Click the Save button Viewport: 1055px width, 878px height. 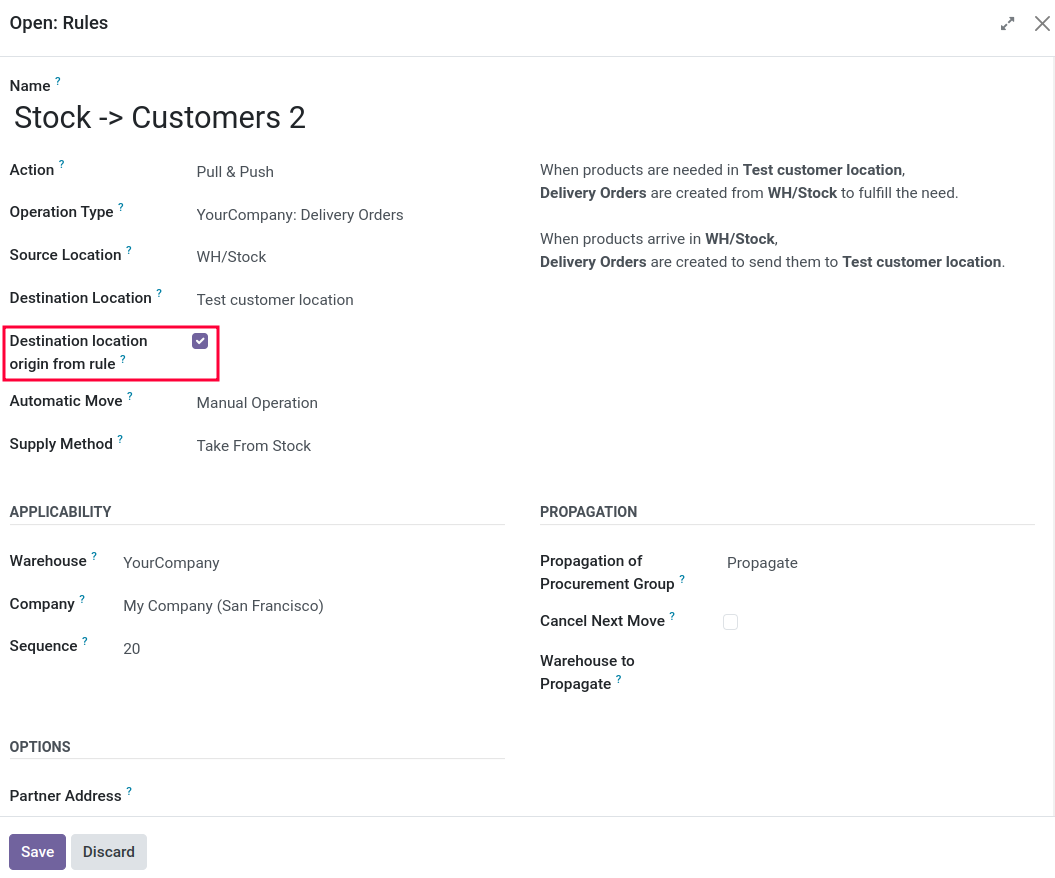(x=38, y=852)
